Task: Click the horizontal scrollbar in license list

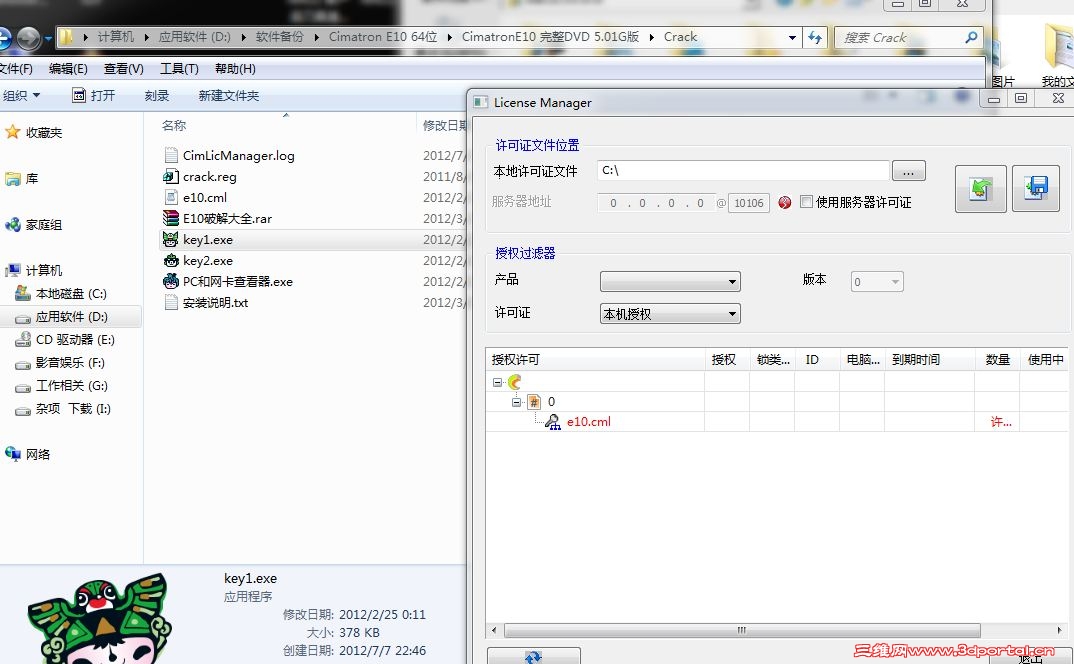Action: pos(742,630)
